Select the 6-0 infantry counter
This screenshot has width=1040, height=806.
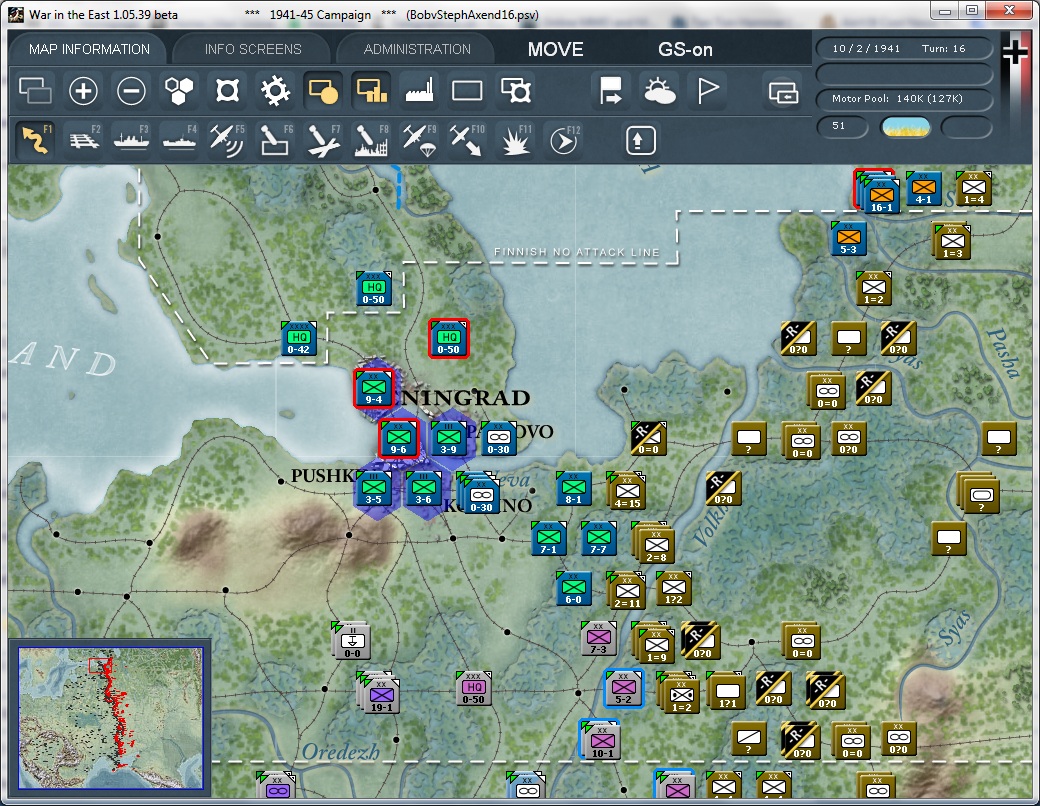click(573, 589)
